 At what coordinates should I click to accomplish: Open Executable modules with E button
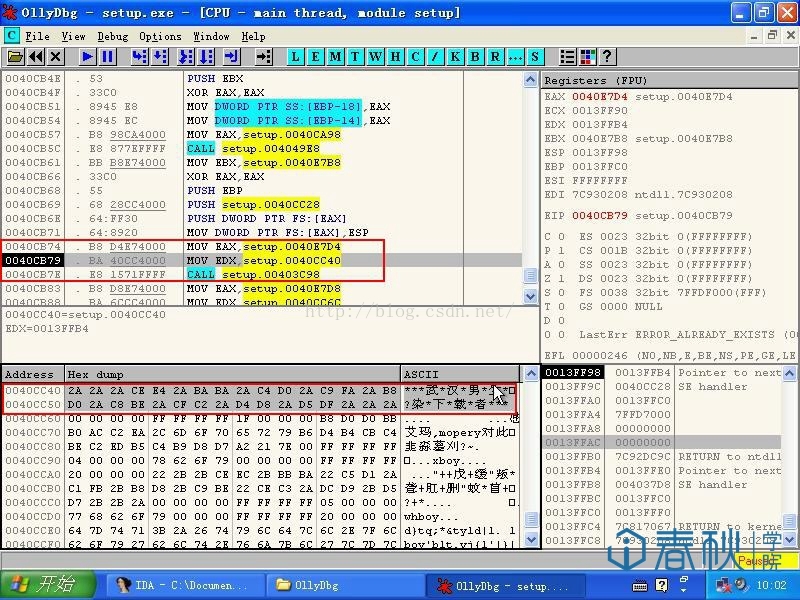pos(315,56)
